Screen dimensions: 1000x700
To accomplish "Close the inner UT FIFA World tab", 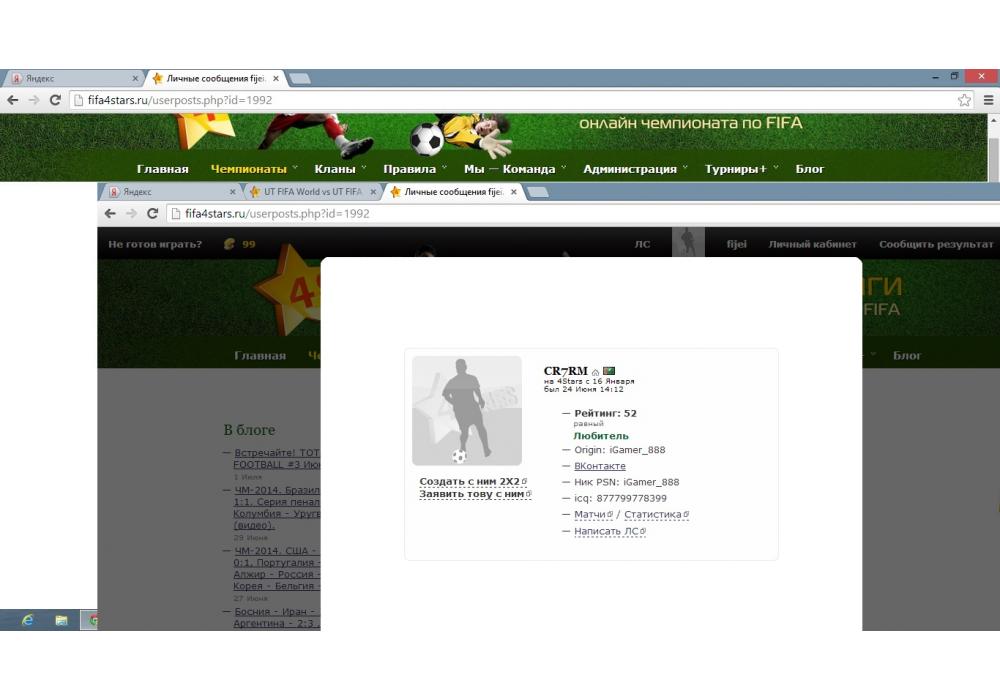I will click(x=373, y=192).
